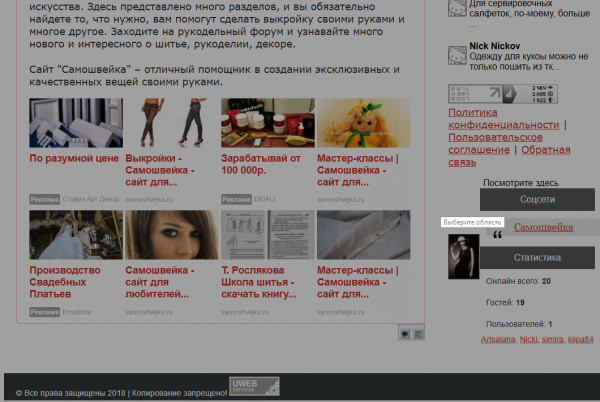The height and width of the screenshot is (402, 600).
Task: Open the jeans models thumbnail
Action: [x=172, y=123]
